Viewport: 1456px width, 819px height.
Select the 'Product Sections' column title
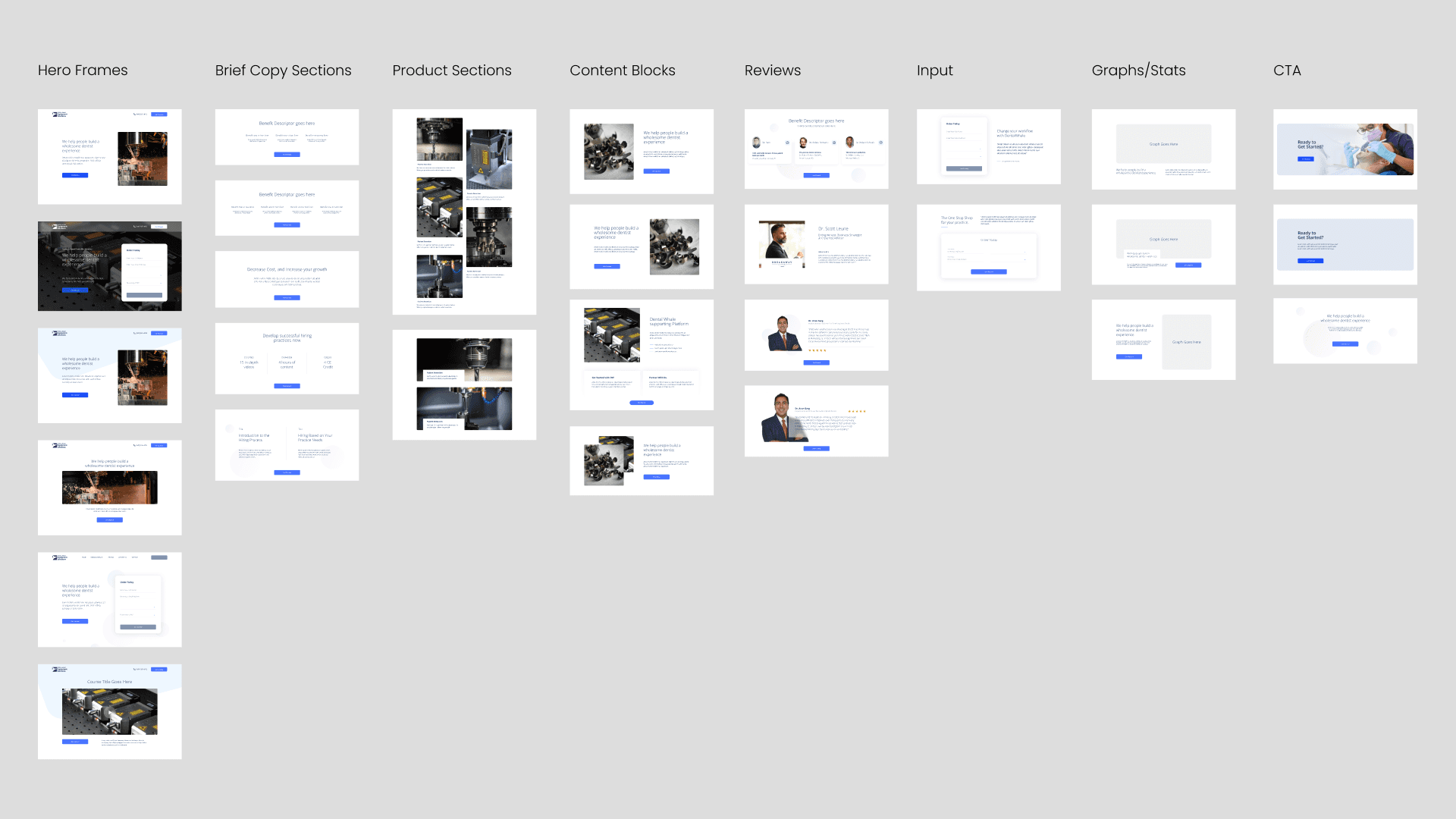click(451, 71)
